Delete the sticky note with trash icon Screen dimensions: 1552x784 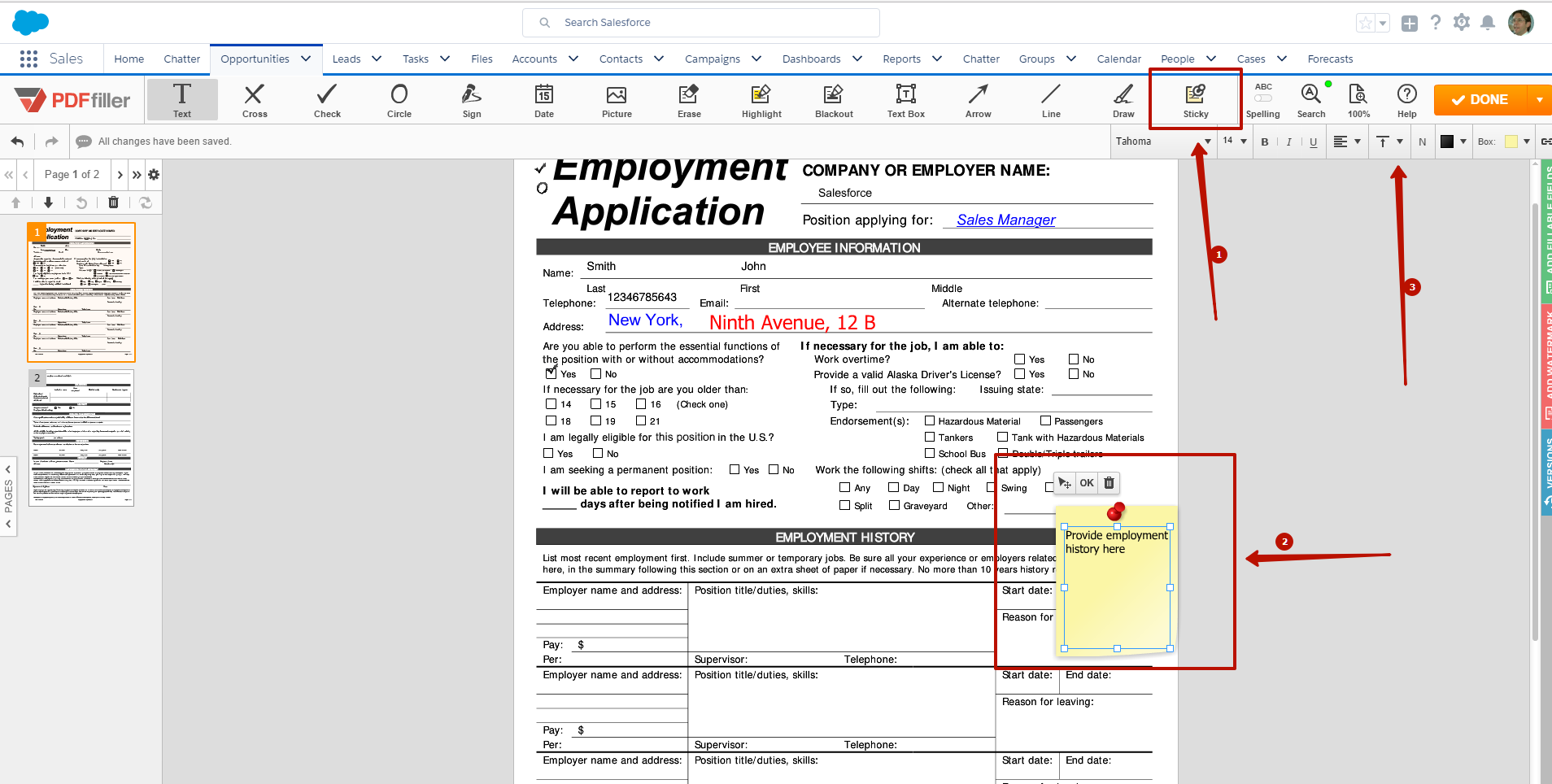pyautogui.click(x=1109, y=483)
